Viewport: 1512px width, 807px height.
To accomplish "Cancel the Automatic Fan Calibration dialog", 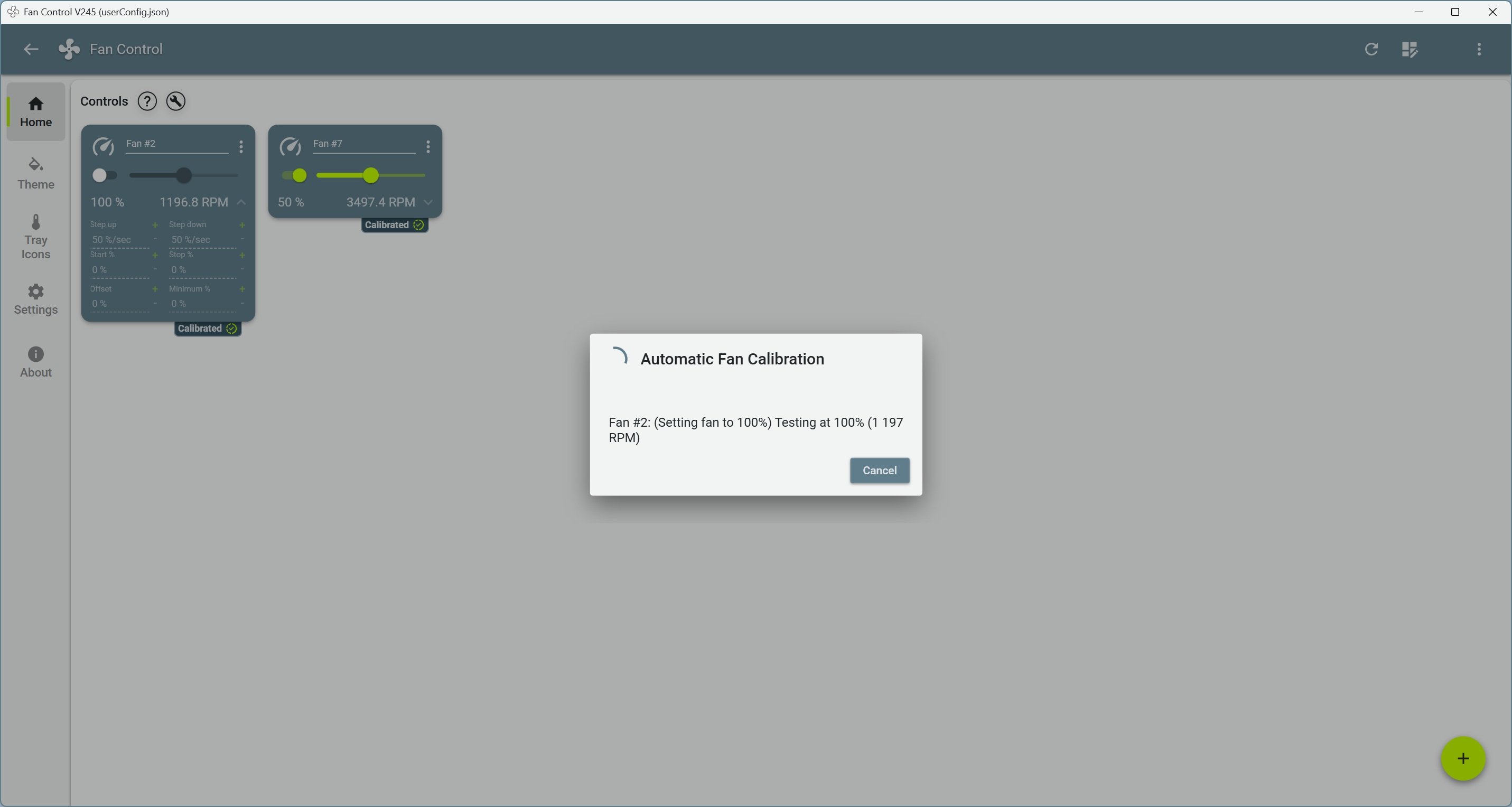I will click(x=879, y=471).
